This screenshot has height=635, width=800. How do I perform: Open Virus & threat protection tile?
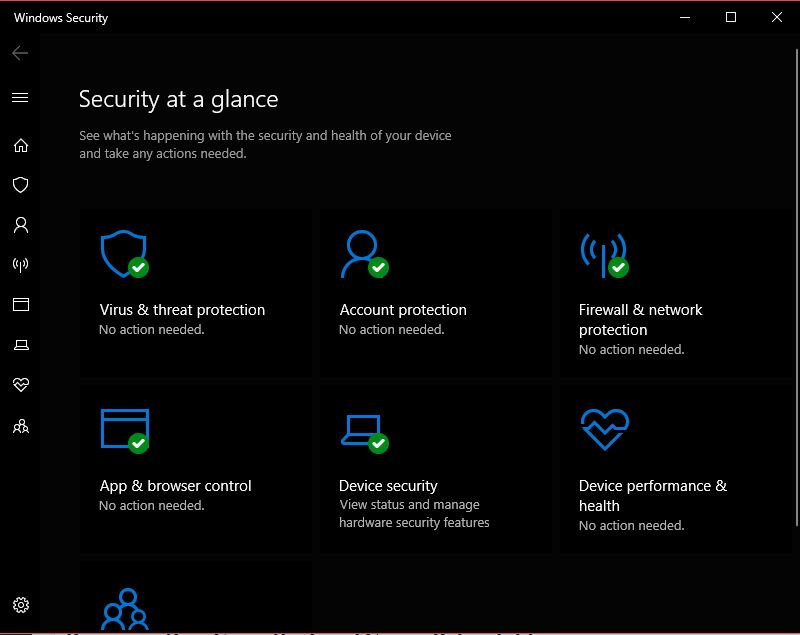click(196, 293)
